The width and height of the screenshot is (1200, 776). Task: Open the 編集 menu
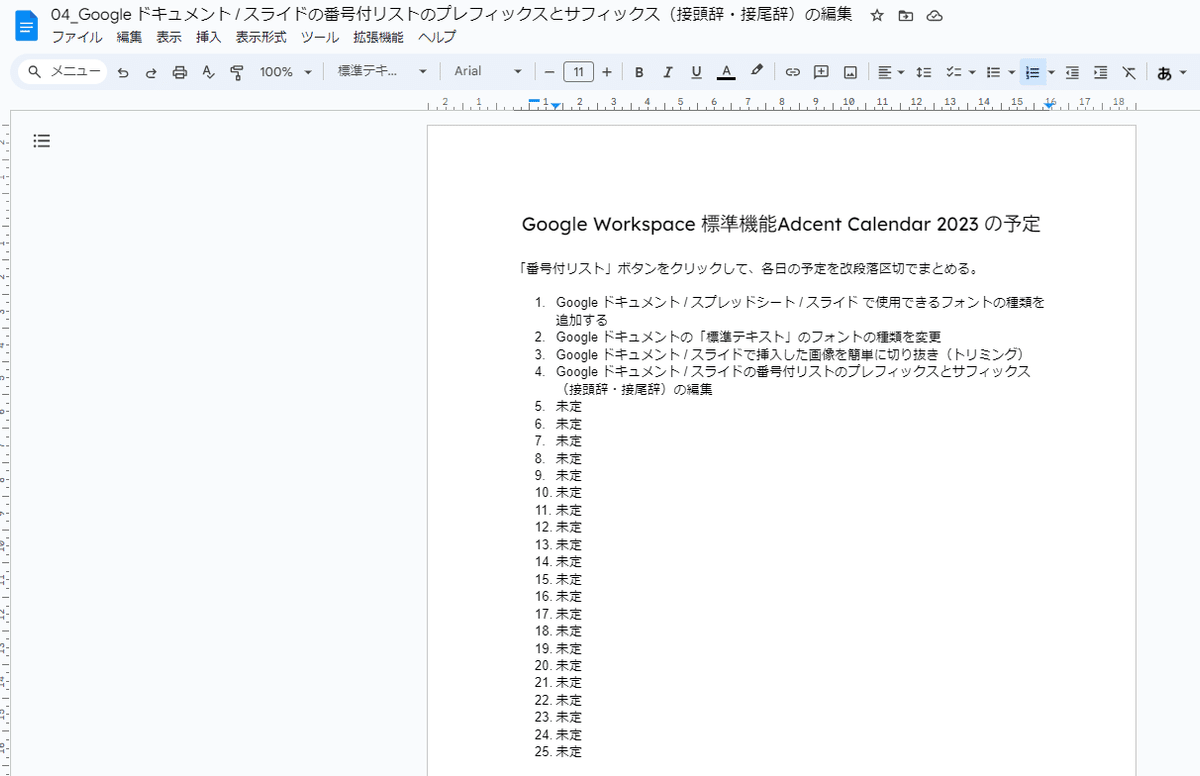click(129, 37)
